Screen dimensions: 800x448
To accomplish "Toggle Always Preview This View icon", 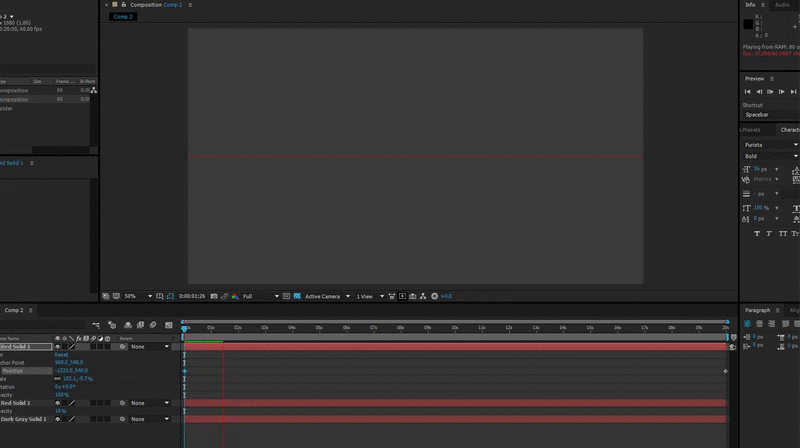I will point(106,296).
